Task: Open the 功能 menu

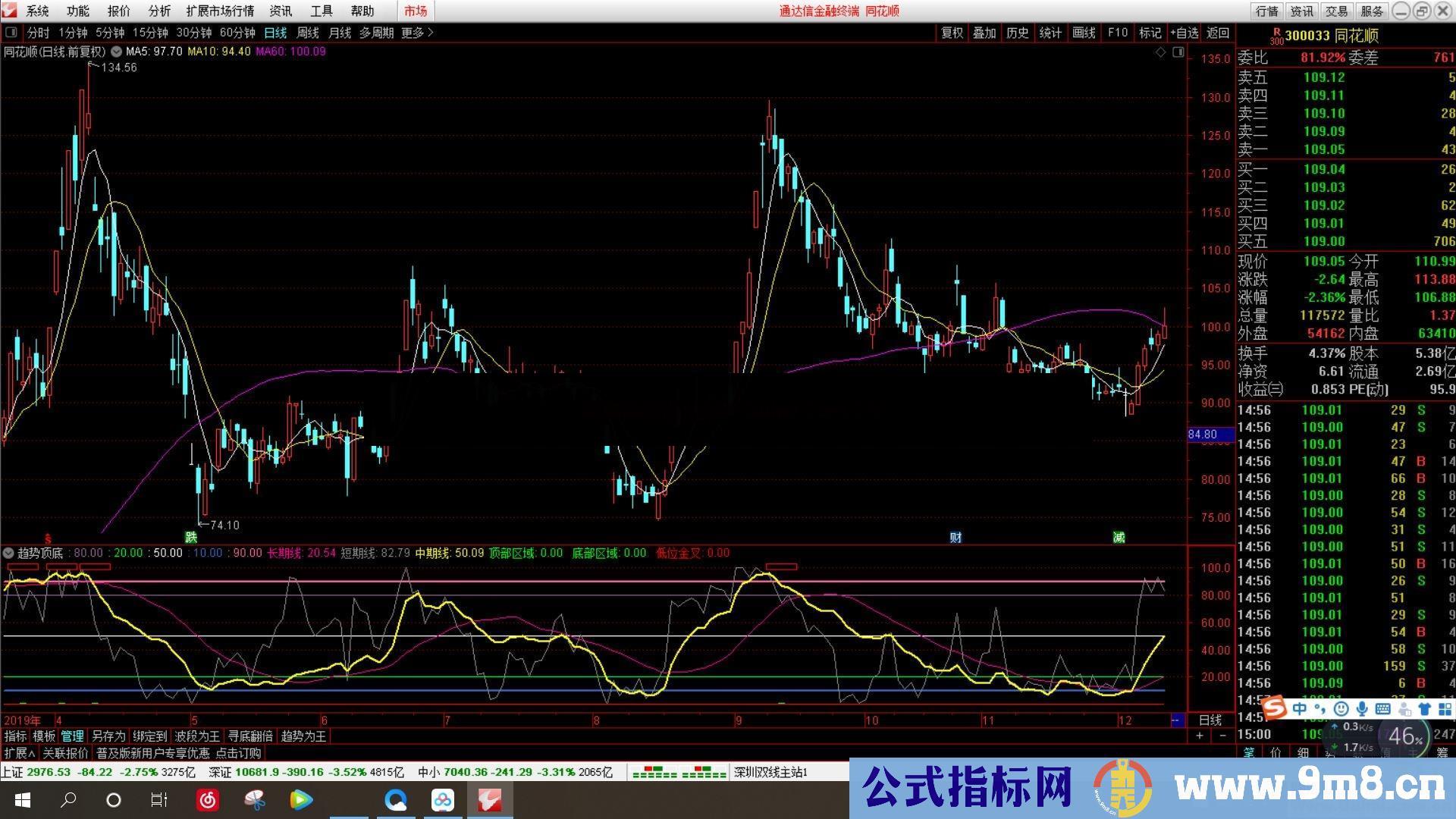Action: click(78, 11)
